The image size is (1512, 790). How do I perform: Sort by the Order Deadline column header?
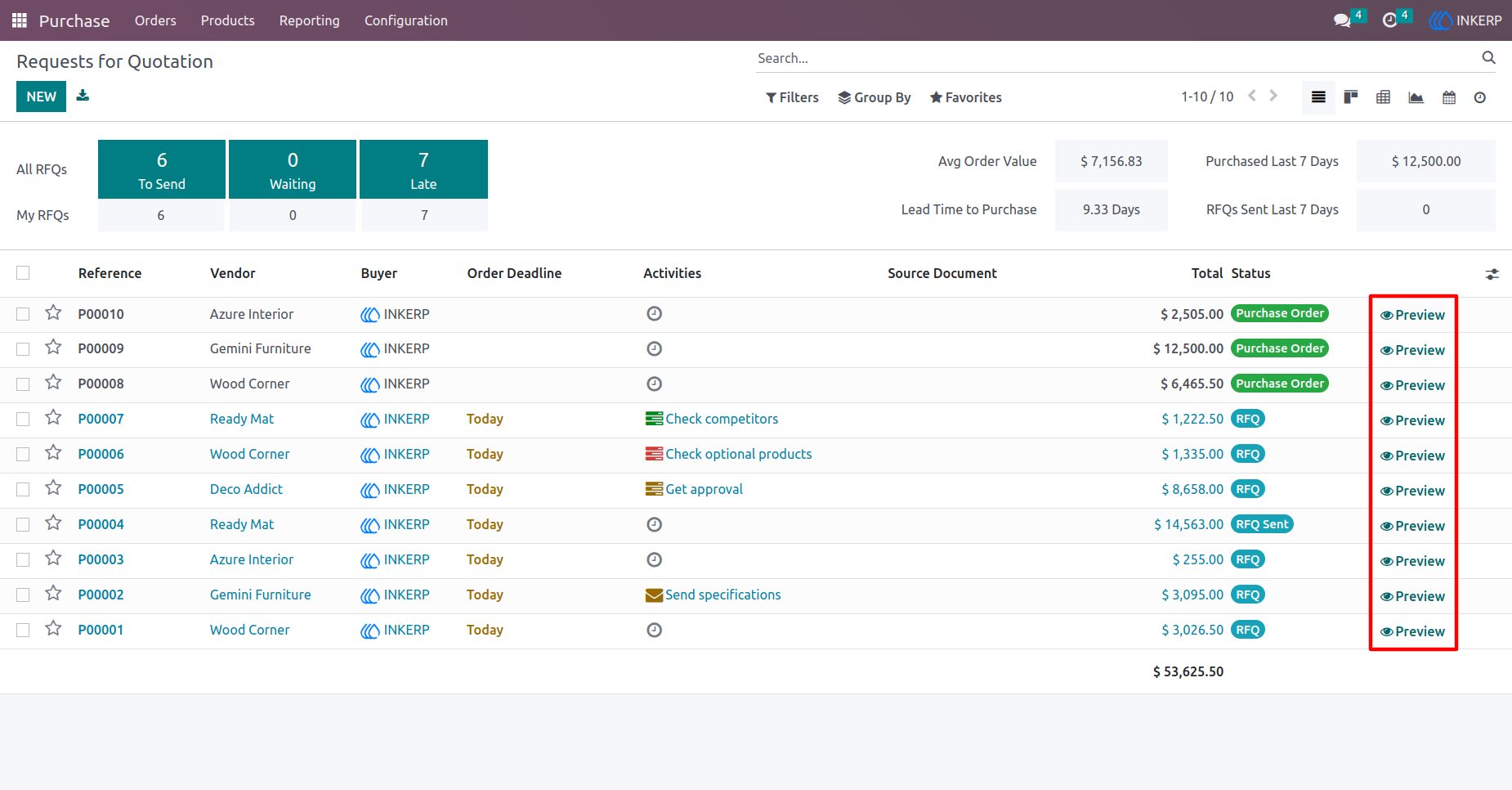tap(514, 273)
